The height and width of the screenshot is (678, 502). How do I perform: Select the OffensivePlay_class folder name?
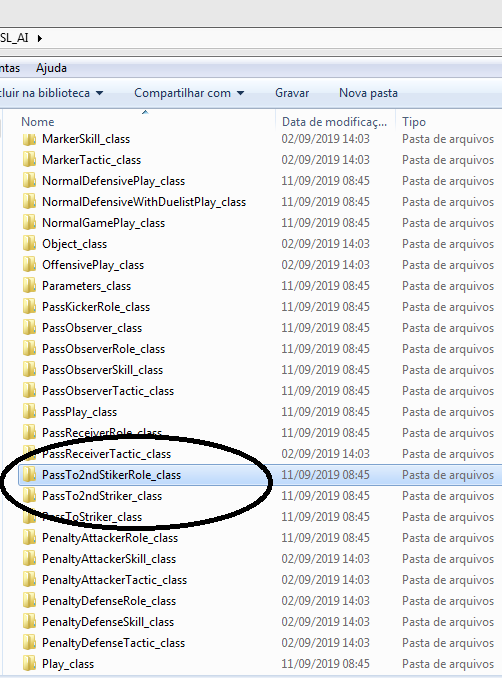coord(93,265)
